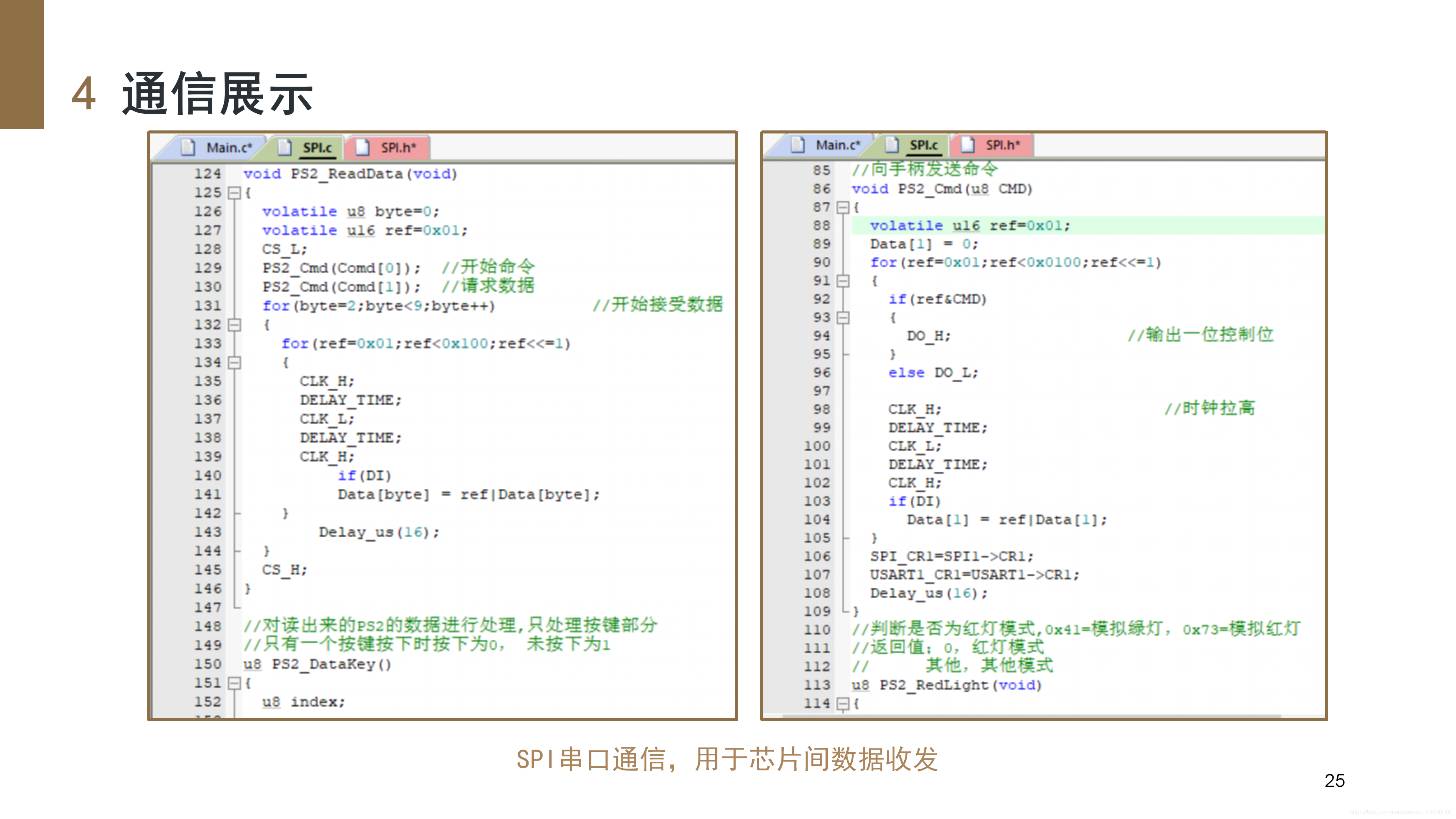The height and width of the screenshot is (819, 1456).
Task: Click line 104 Data[1] = ref|Data[1]
Action: click(x=1007, y=519)
